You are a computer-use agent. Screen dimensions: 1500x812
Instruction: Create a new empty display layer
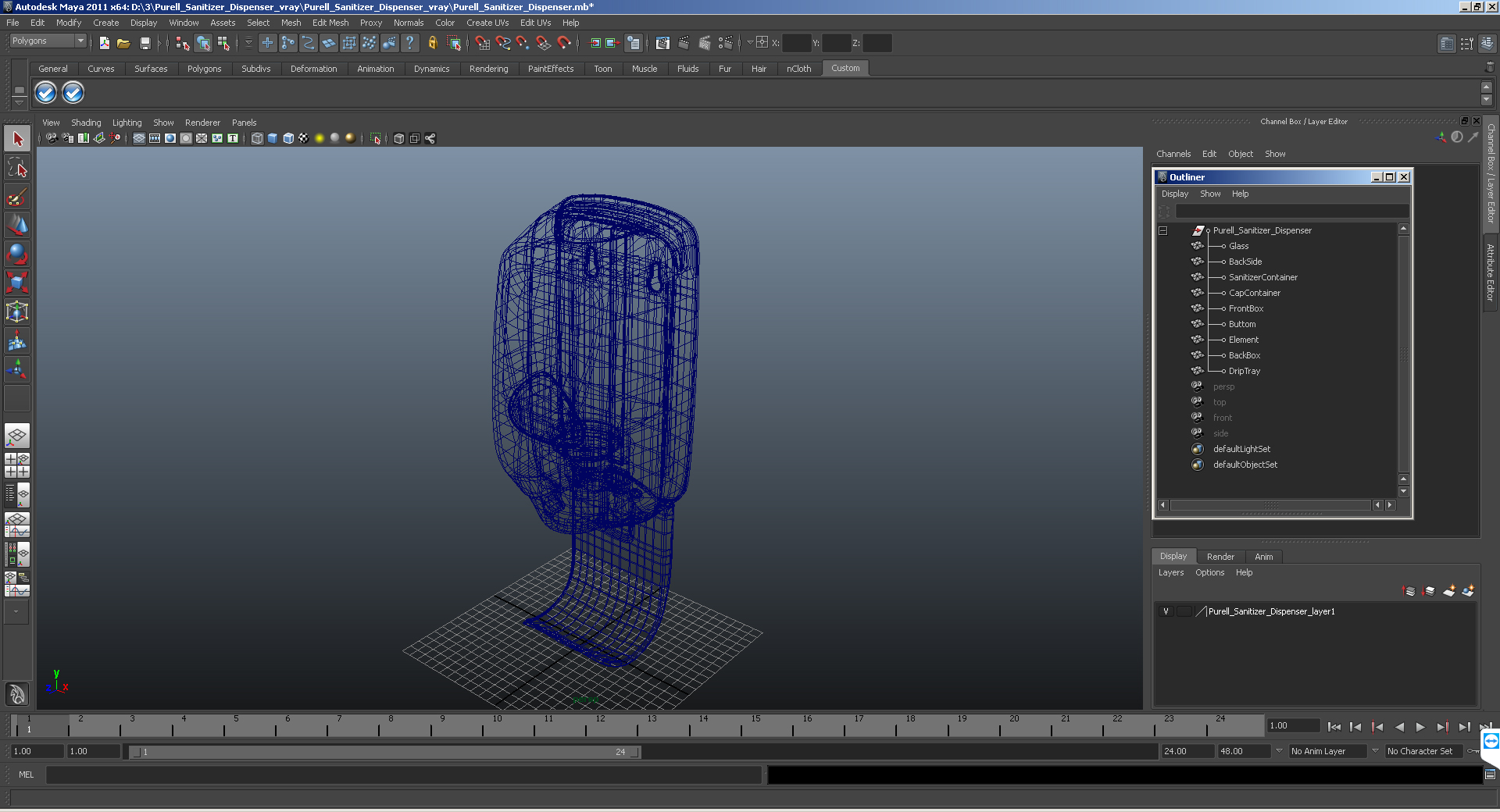(1448, 591)
